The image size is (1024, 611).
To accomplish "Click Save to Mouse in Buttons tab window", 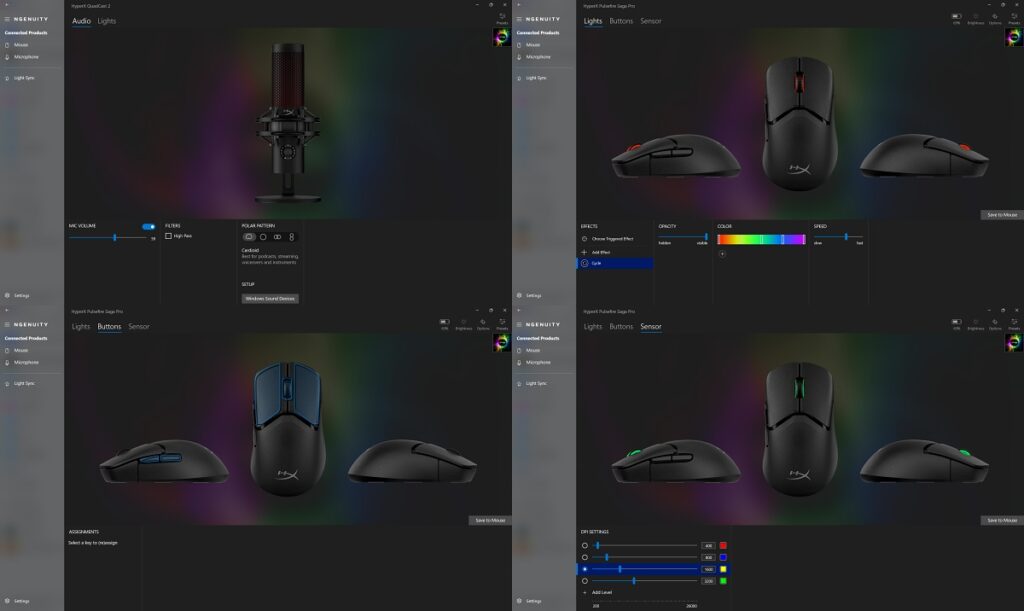I will click(x=490, y=520).
